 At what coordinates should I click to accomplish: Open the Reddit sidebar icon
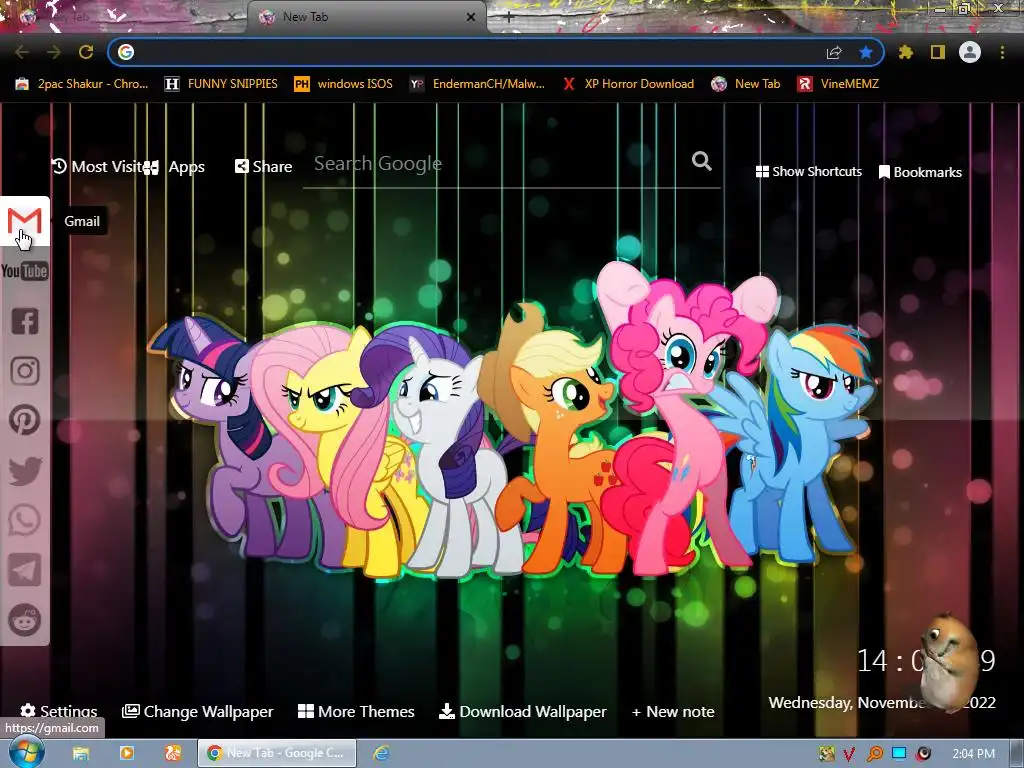point(25,620)
